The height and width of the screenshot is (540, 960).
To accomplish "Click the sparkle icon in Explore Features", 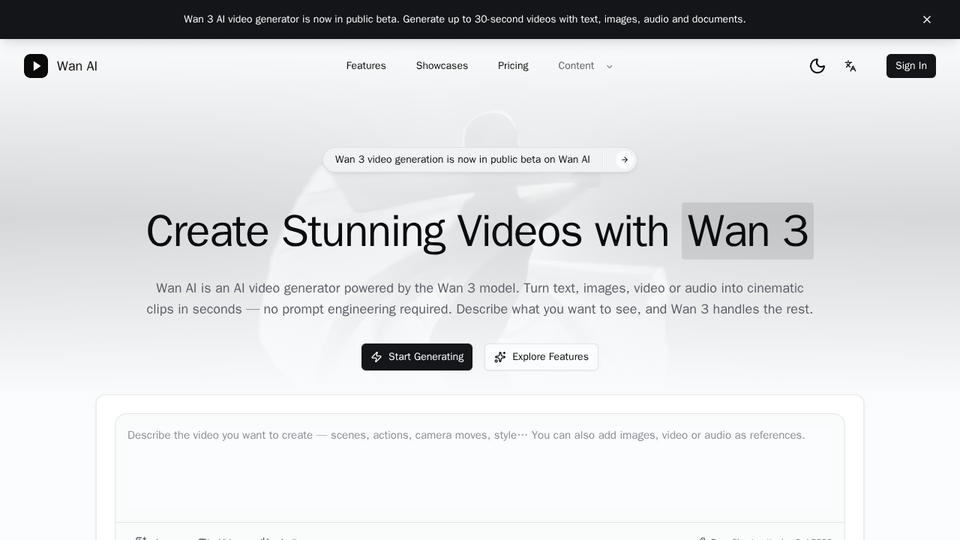I will pos(500,357).
